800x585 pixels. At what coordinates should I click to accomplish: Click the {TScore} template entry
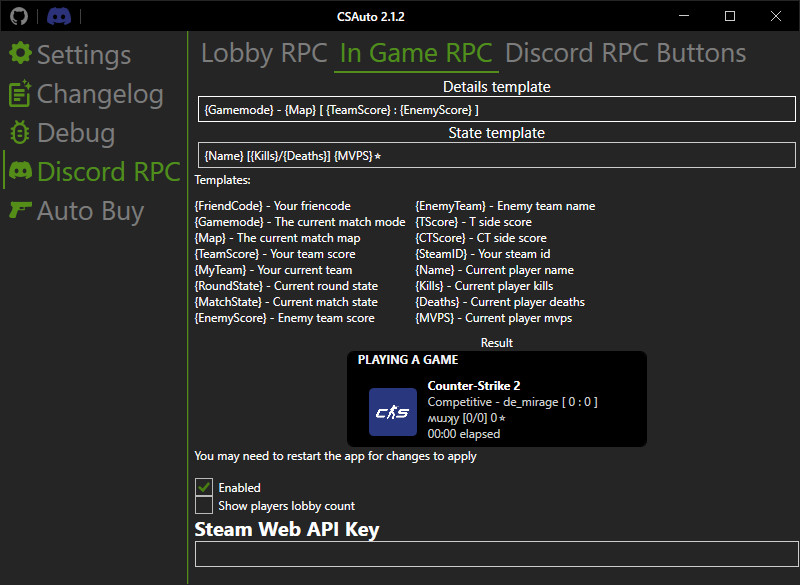[x=473, y=222]
